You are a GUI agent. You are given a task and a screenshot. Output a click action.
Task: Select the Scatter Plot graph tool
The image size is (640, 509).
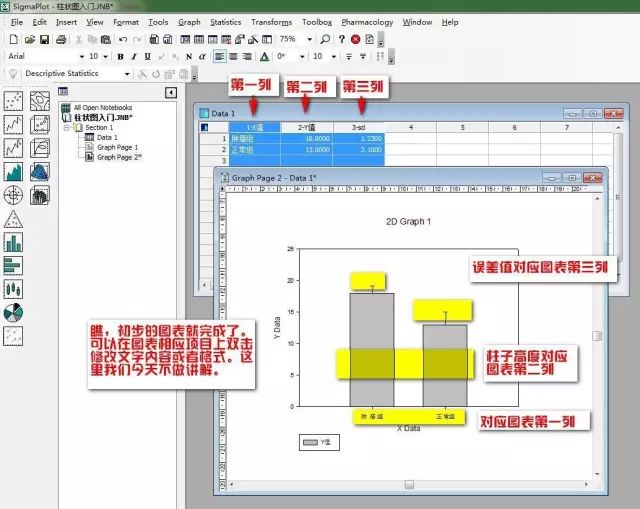[x=13, y=101]
